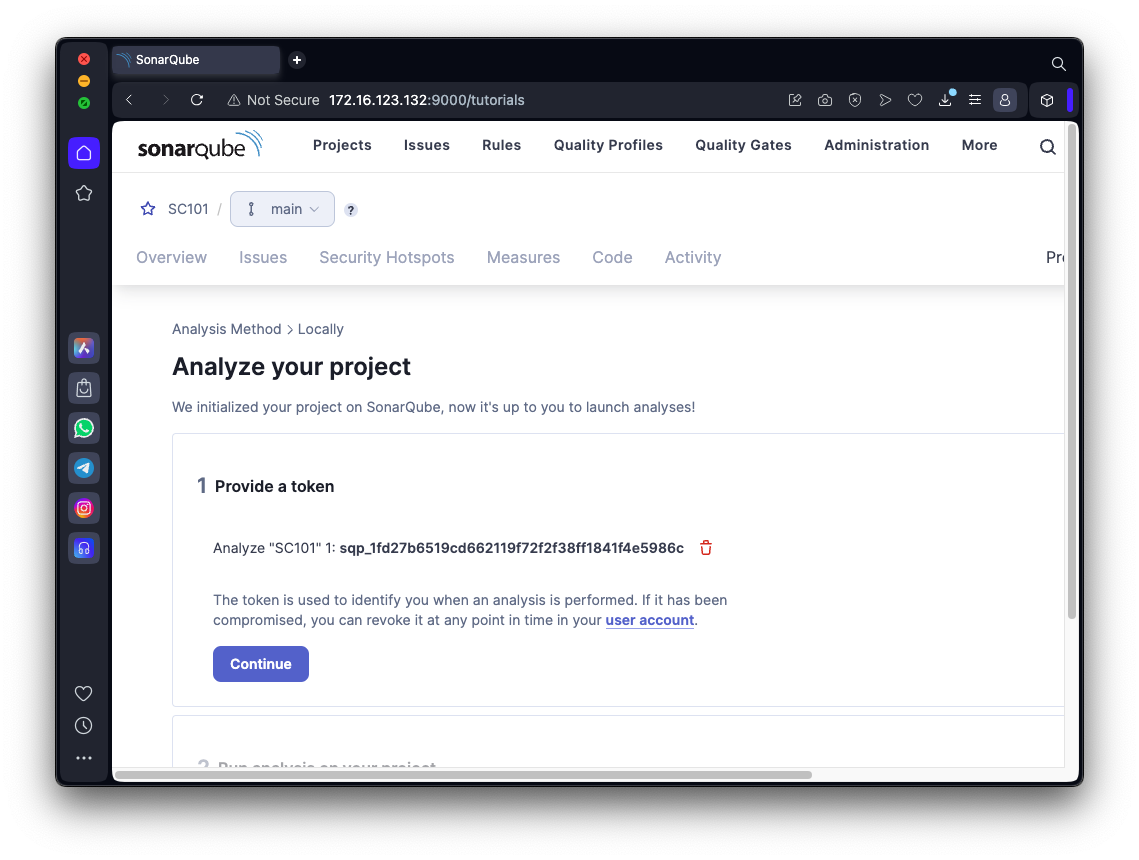Open the ad blocker shield icon
The image size is (1139, 860).
(x=855, y=100)
